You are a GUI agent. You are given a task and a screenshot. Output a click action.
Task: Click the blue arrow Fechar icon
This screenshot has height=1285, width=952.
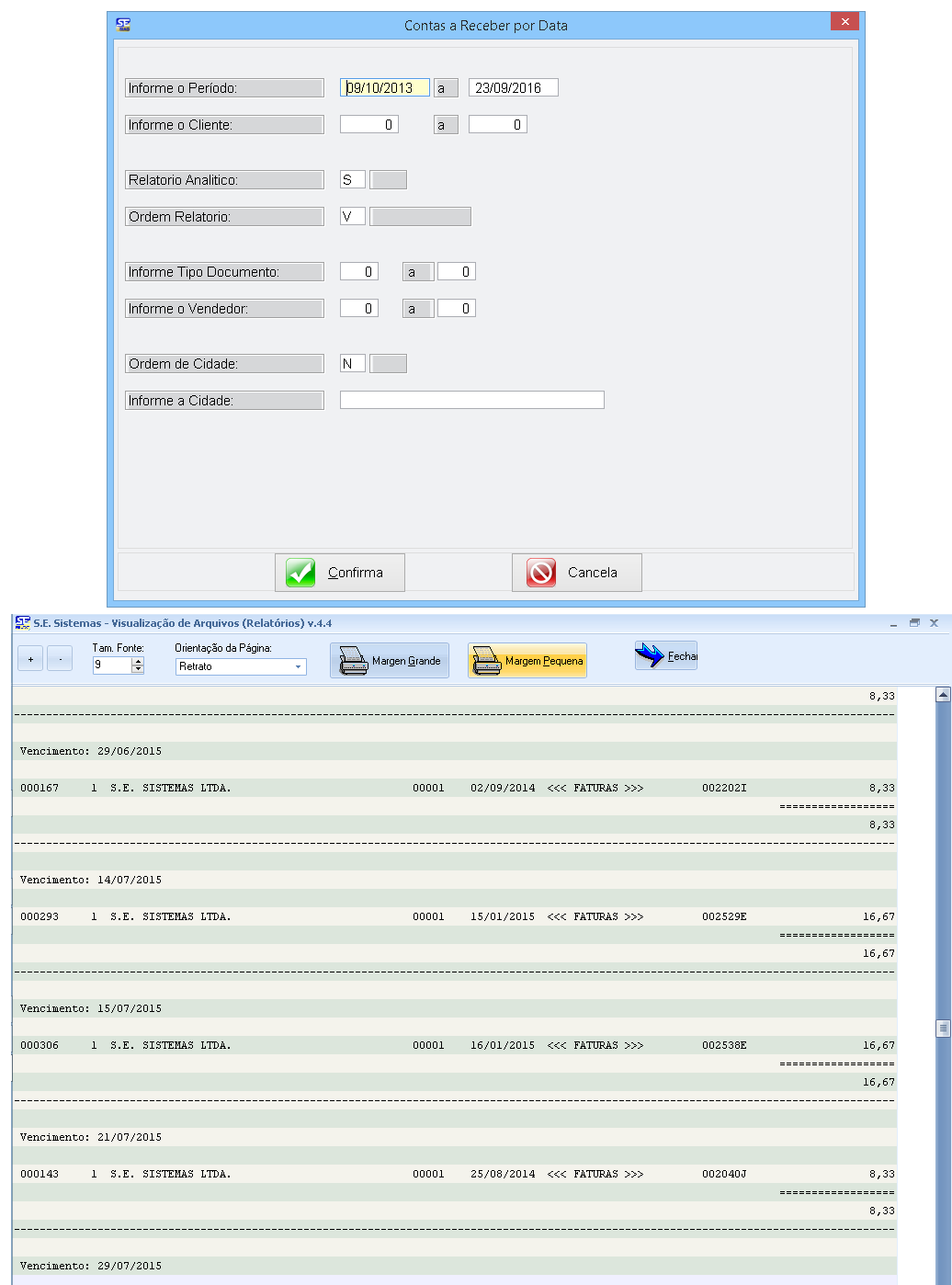click(650, 655)
